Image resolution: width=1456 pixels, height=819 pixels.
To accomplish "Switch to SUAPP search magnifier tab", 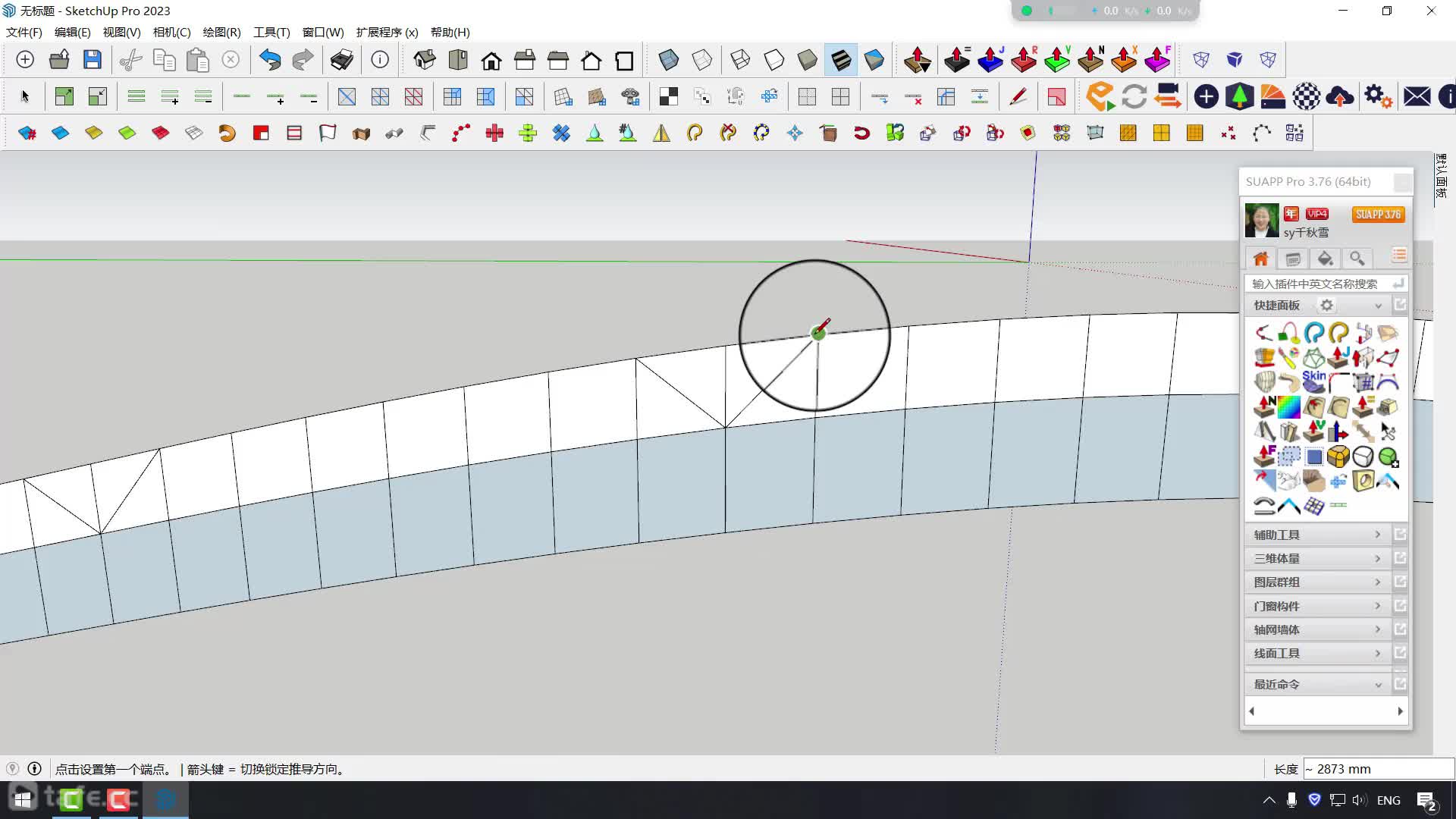I will click(1357, 259).
